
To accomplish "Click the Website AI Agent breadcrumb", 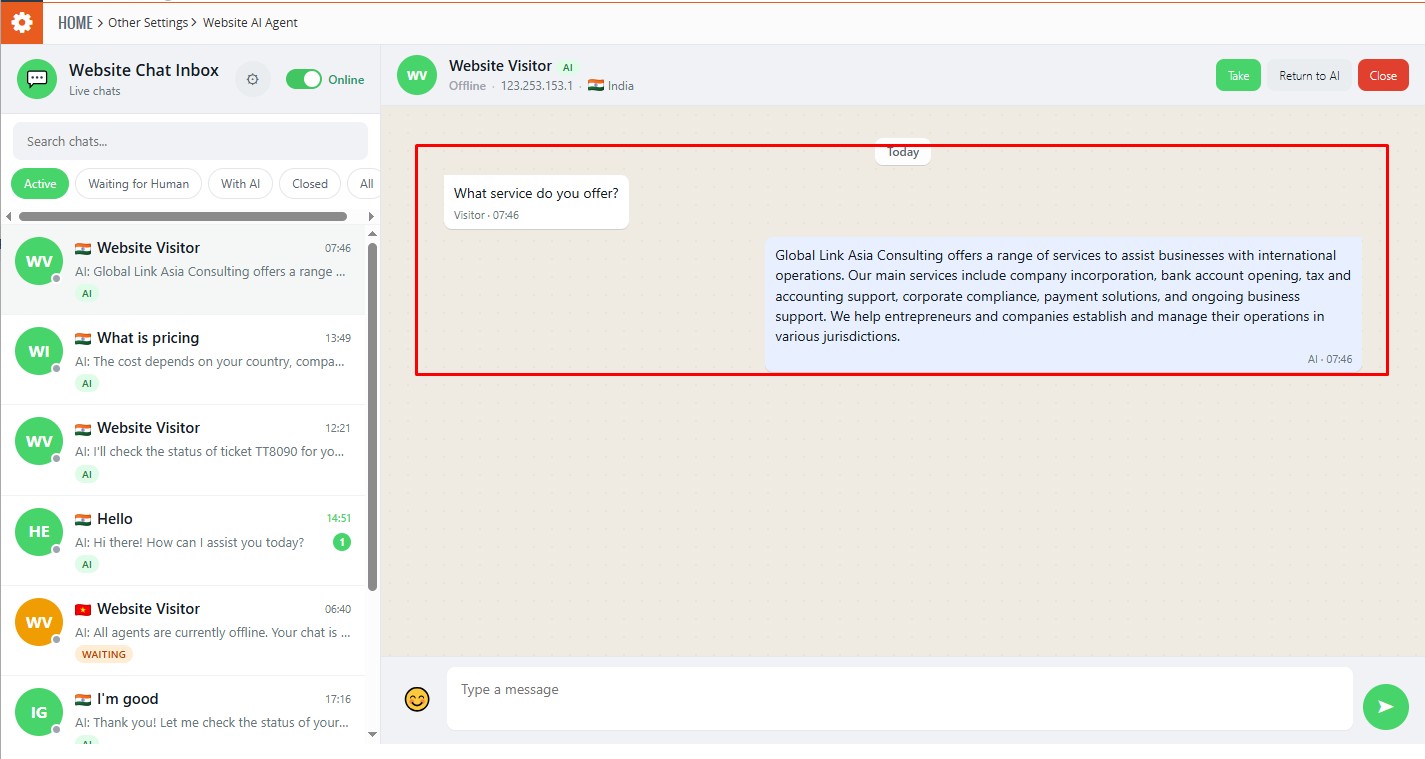I will tap(250, 22).
